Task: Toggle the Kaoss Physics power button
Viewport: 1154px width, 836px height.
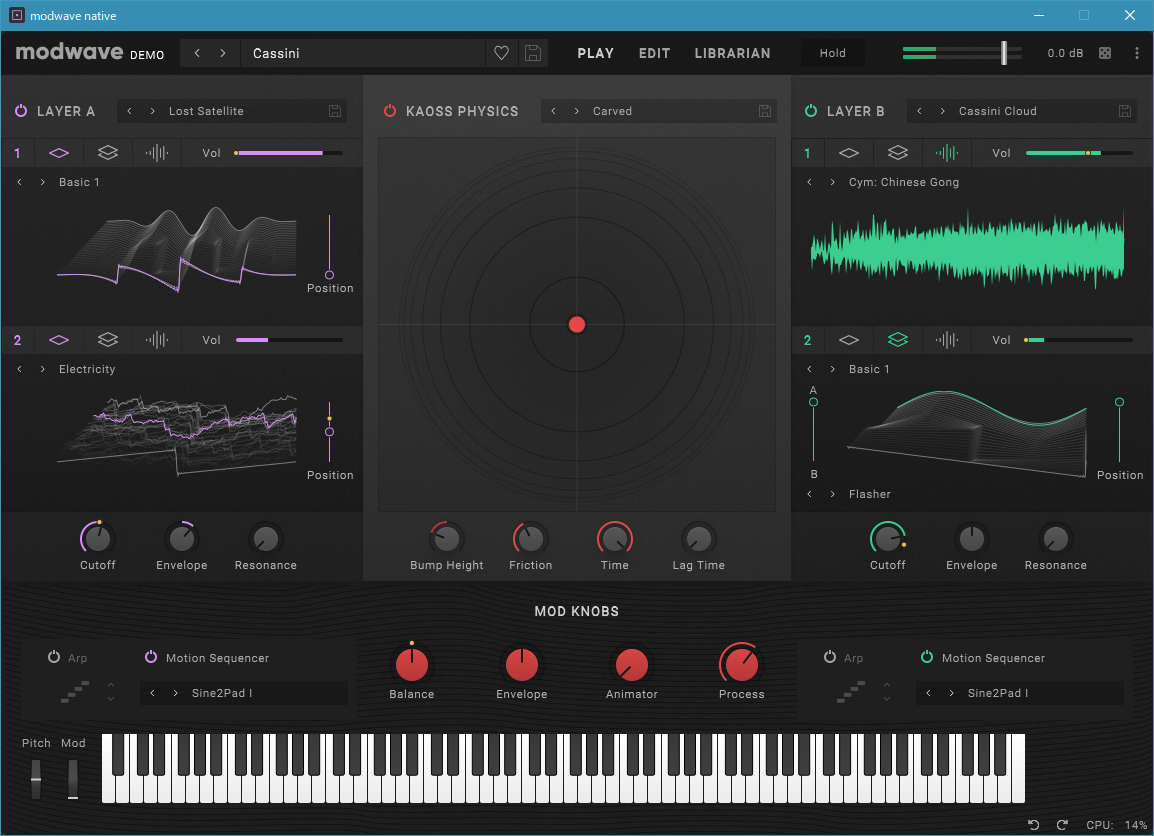Action: 389,111
